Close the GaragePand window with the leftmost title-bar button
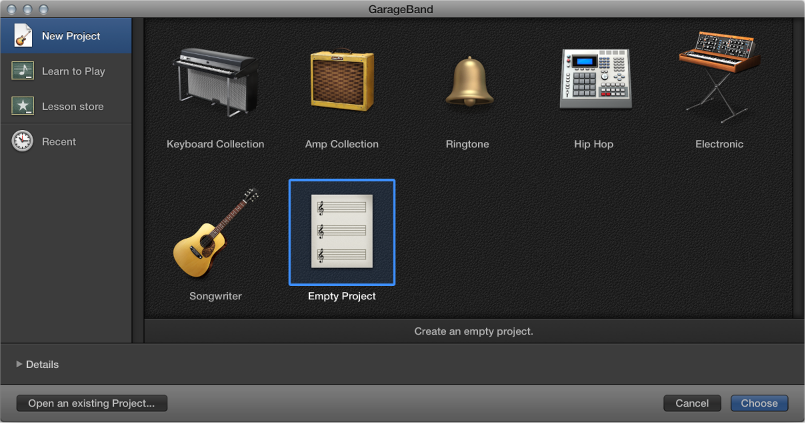The image size is (806, 424). (x=11, y=9)
